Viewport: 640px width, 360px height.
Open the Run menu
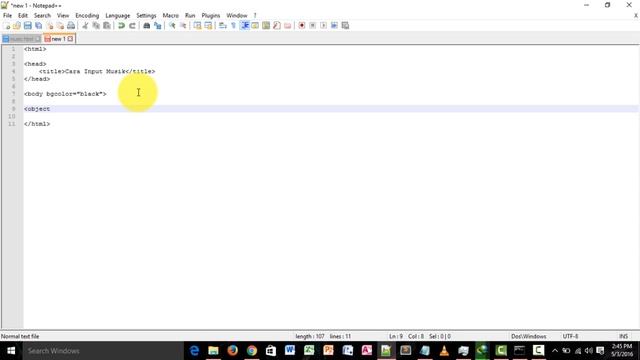pyautogui.click(x=190, y=16)
